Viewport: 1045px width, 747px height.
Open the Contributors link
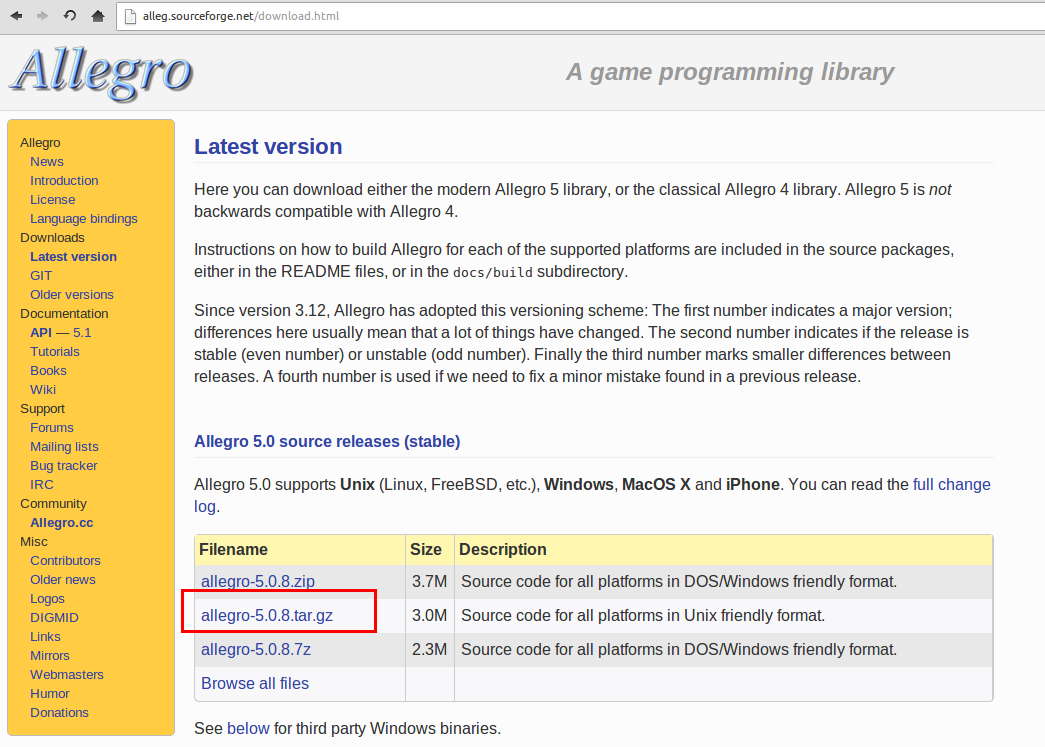point(65,560)
